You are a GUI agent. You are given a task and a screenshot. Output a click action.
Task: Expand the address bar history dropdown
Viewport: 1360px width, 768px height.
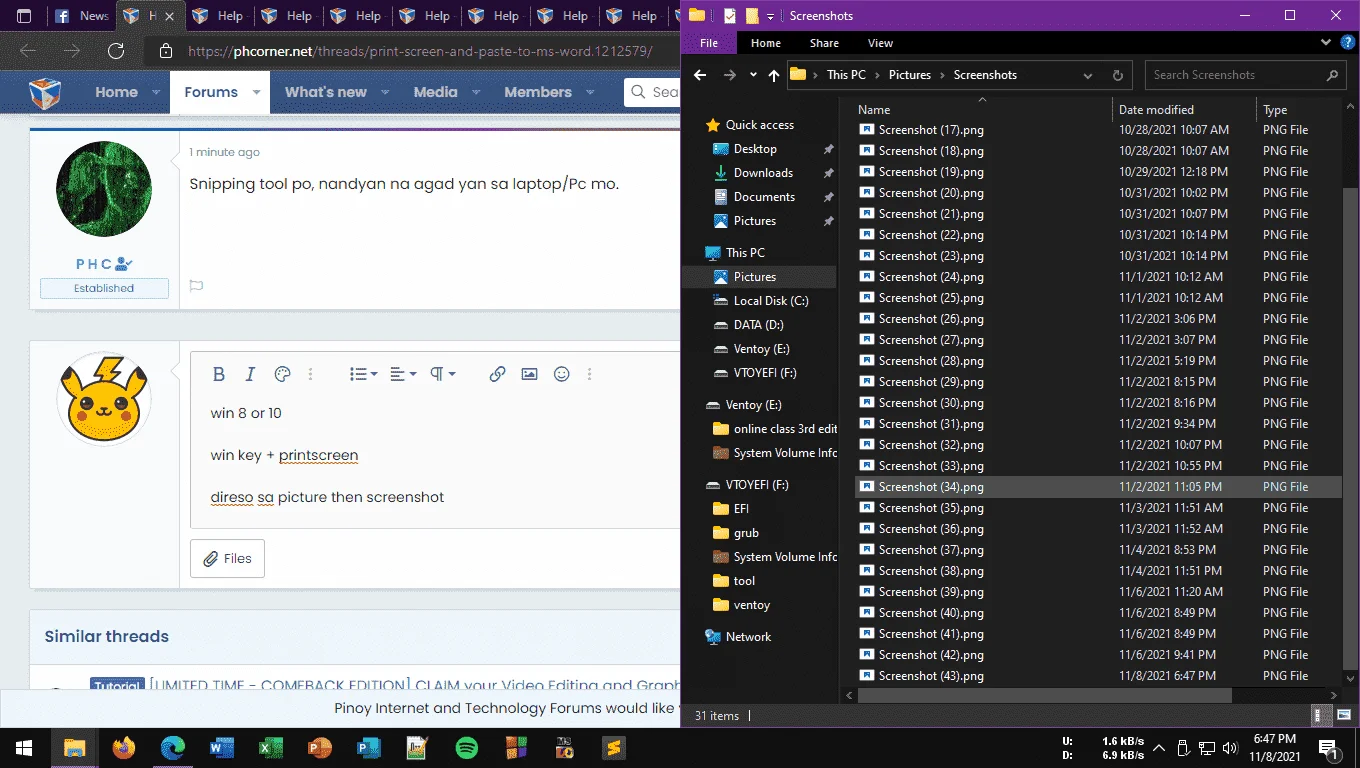click(1088, 75)
